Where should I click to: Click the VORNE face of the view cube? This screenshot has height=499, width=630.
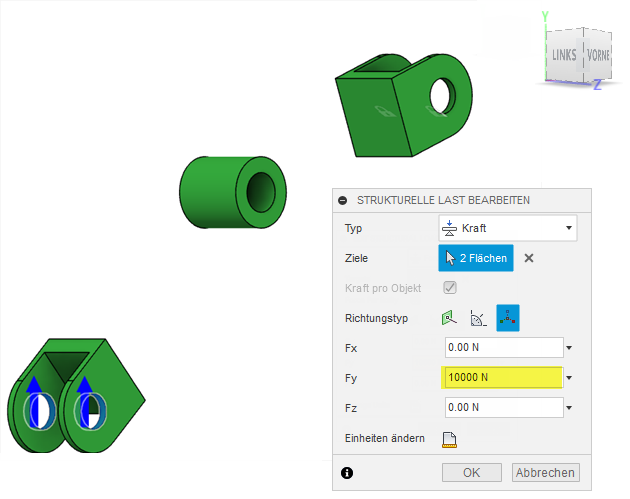tap(598, 55)
